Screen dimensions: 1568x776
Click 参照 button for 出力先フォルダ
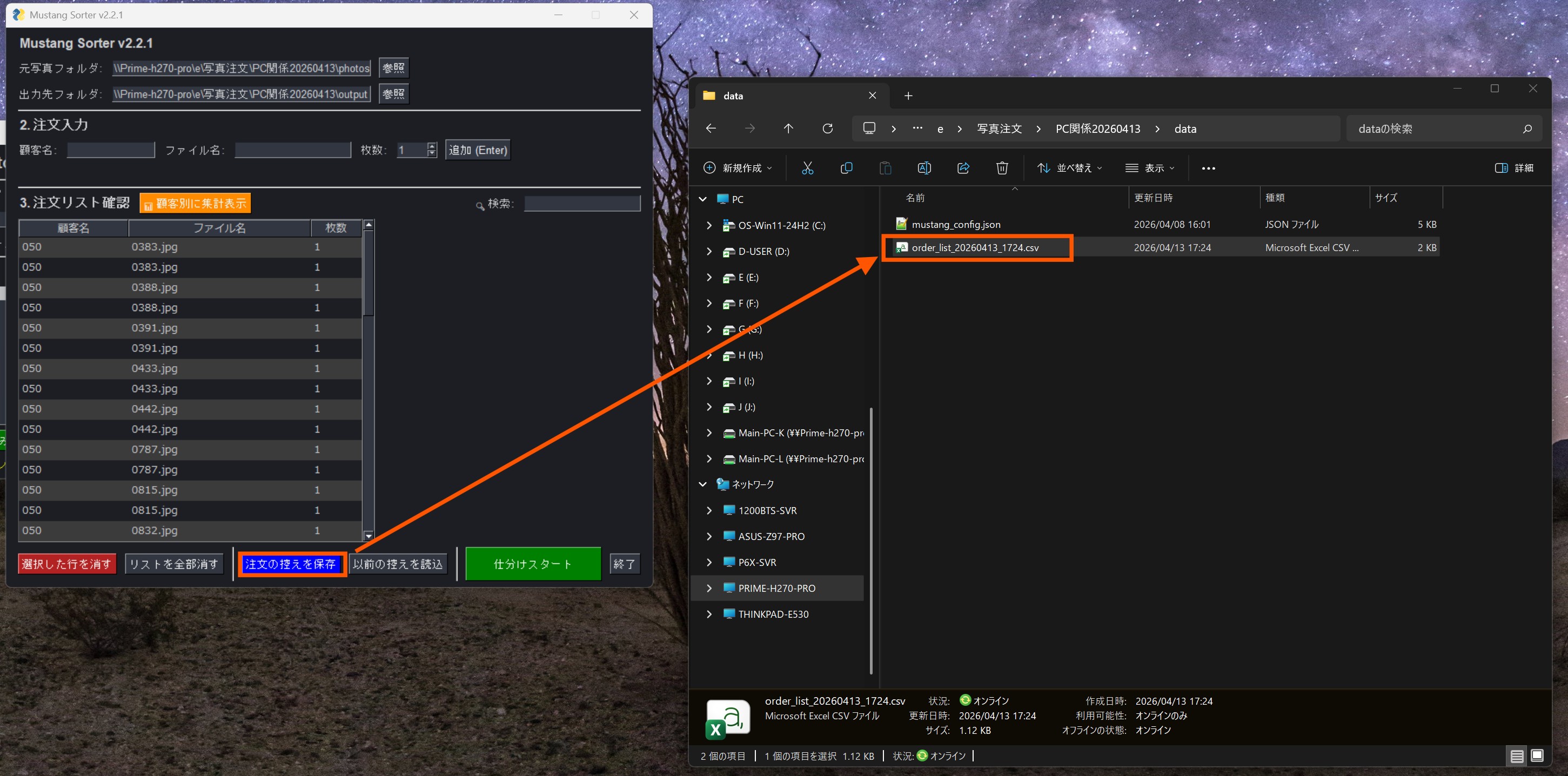click(393, 93)
